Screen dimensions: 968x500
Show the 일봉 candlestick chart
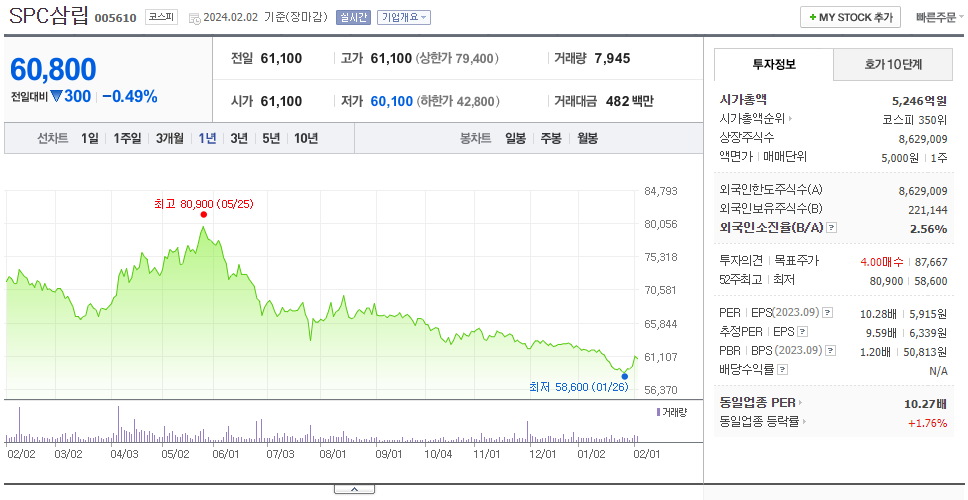coord(515,138)
